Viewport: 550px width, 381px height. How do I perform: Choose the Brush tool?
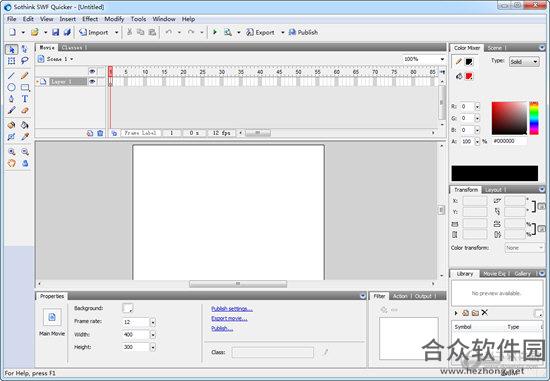pos(12,111)
